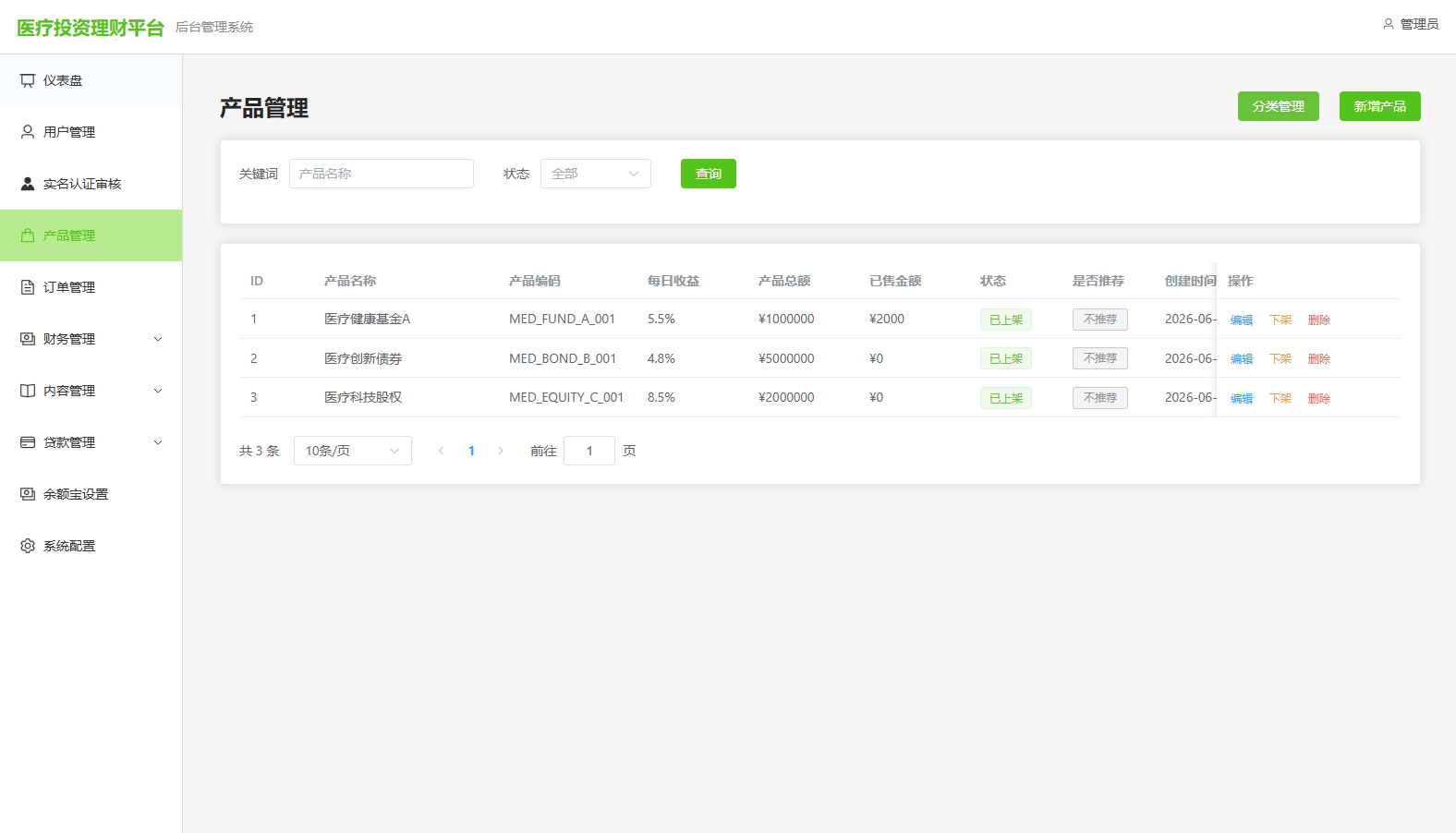Delete the 医疗健康基金A product
The image size is (1456, 833).
tap(1319, 320)
